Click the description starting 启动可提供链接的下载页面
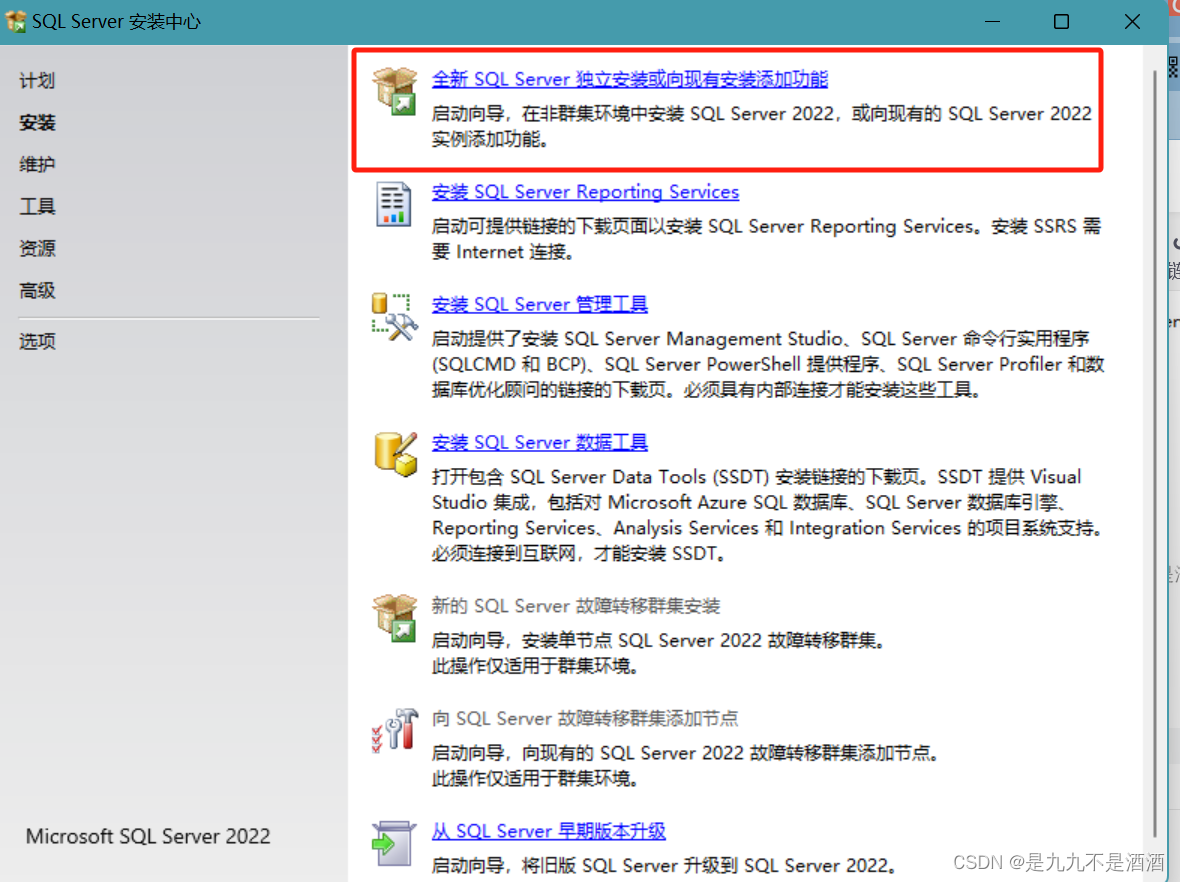Image resolution: width=1180 pixels, height=882 pixels. [x=767, y=239]
